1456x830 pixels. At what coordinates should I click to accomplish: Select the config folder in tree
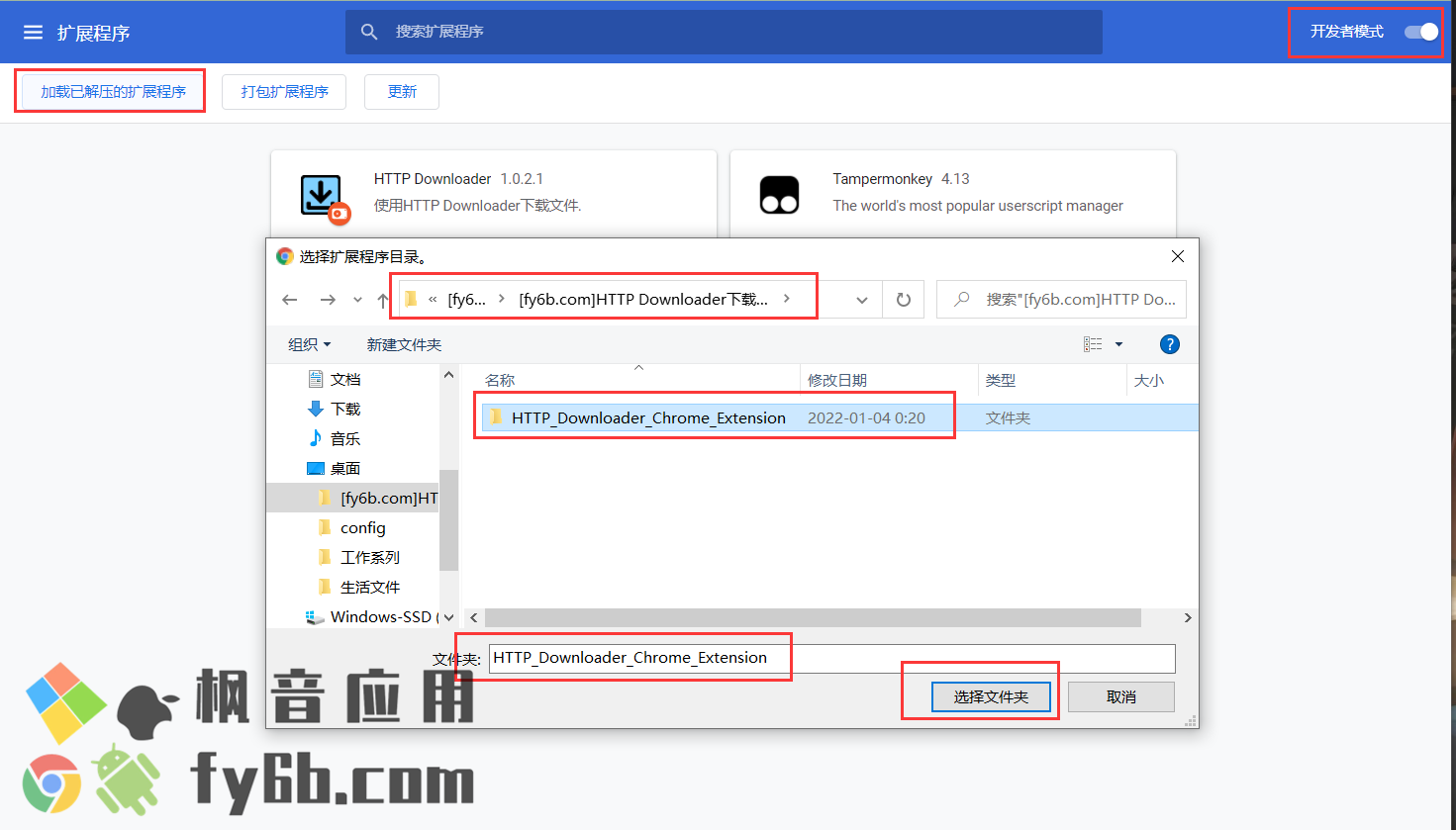362,528
